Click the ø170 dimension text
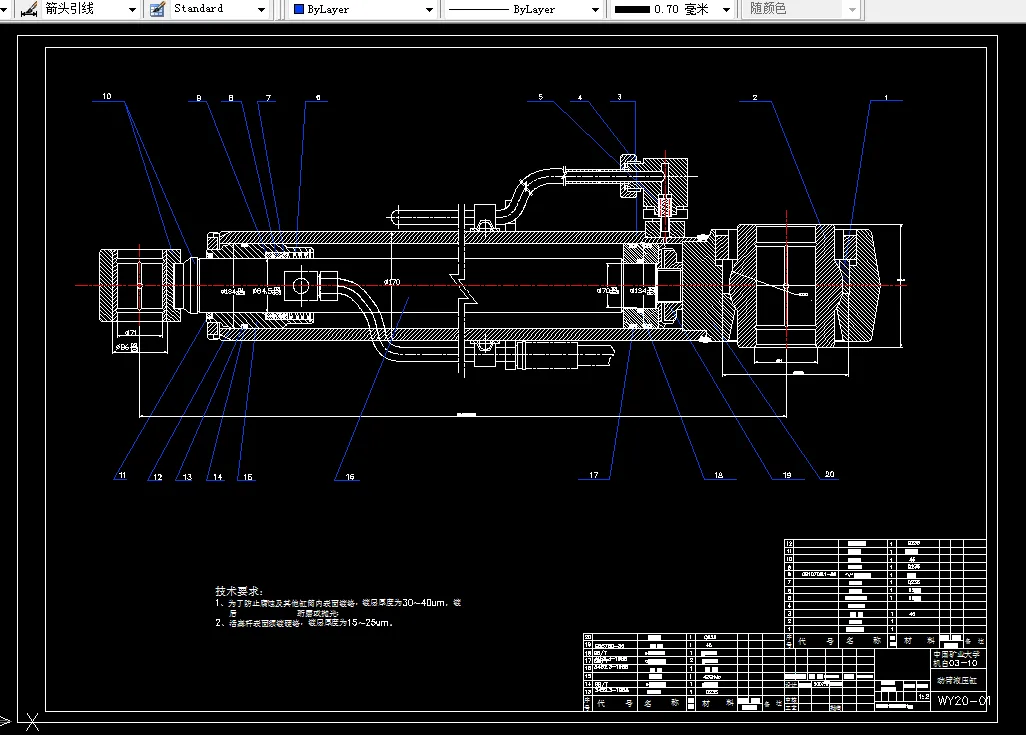 [392, 282]
